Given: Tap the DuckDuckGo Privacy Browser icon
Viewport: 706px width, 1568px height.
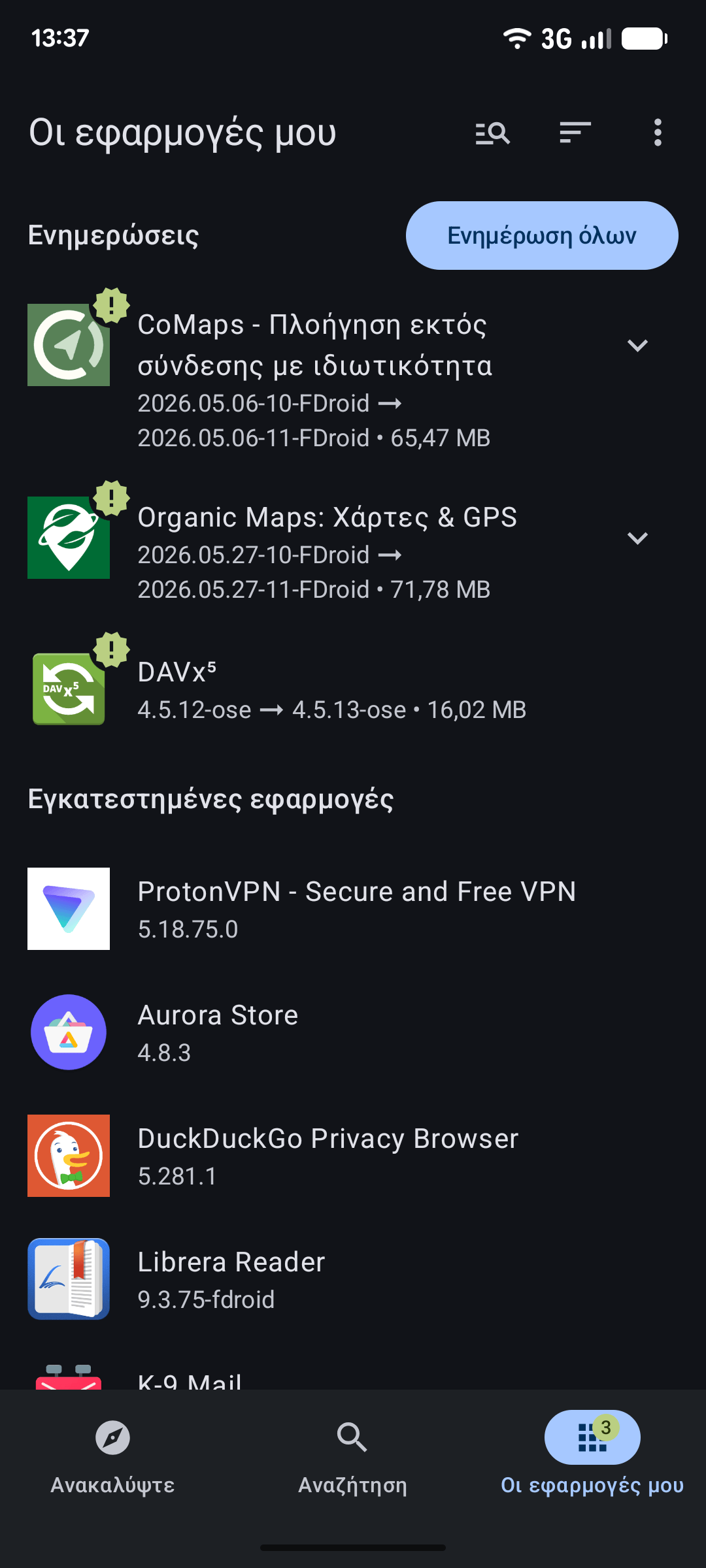Looking at the screenshot, I should pos(69,1156).
